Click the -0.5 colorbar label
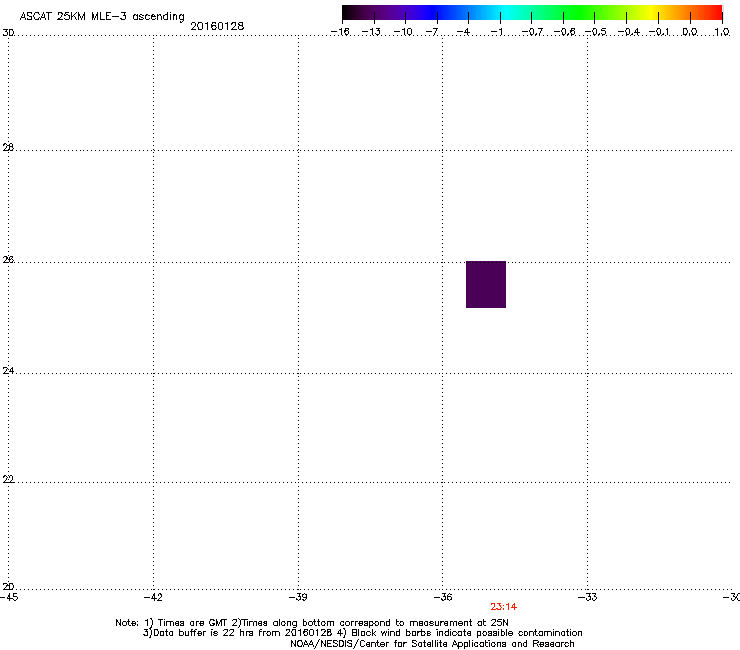 tap(596, 32)
